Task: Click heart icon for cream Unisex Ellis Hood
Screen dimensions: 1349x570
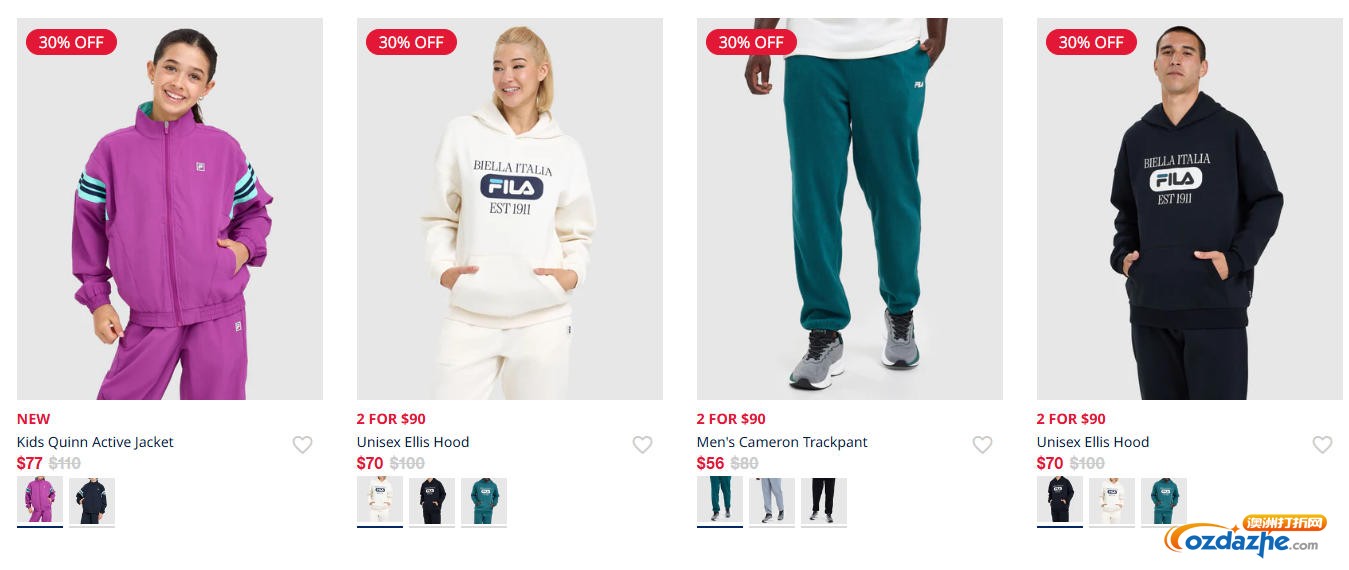Action: tap(643, 445)
